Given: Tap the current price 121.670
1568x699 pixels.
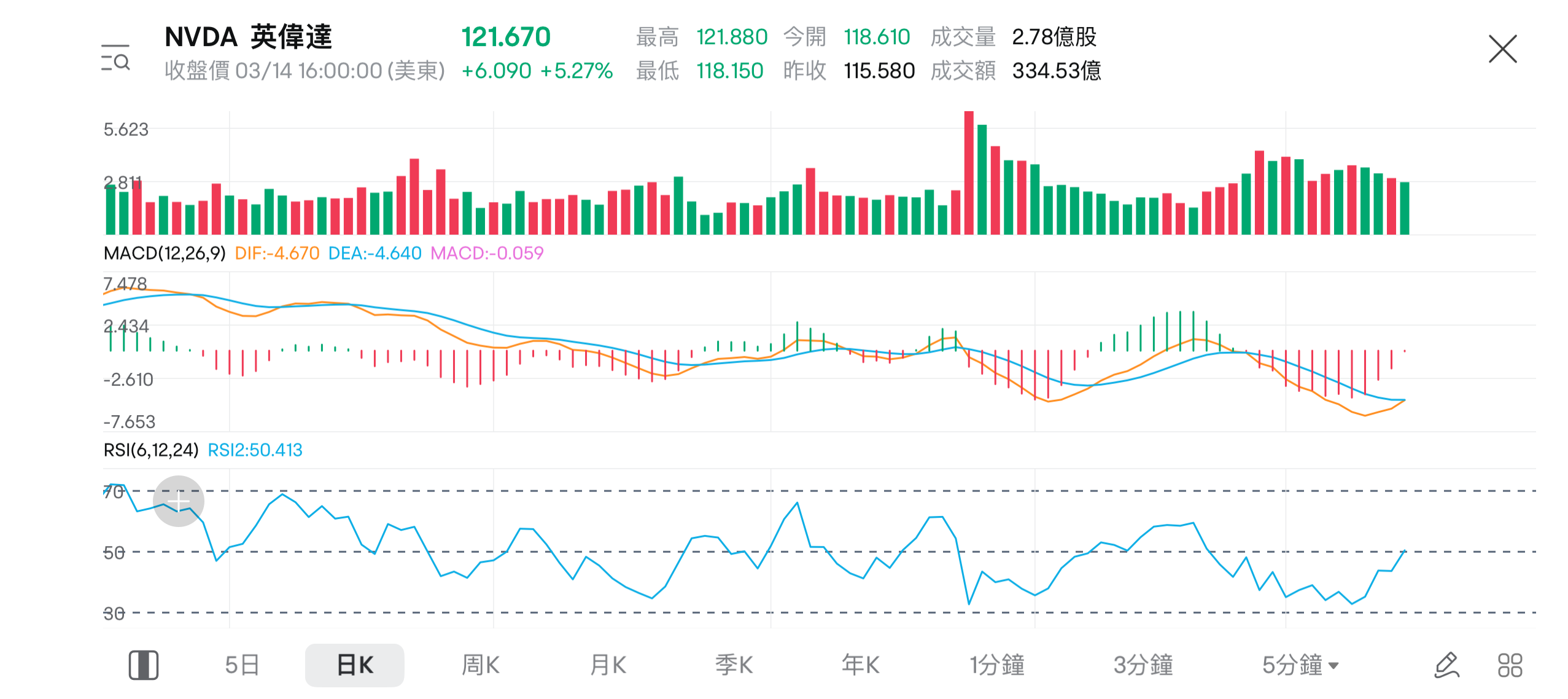Looking at the screenshot, I should pos(506,37).
